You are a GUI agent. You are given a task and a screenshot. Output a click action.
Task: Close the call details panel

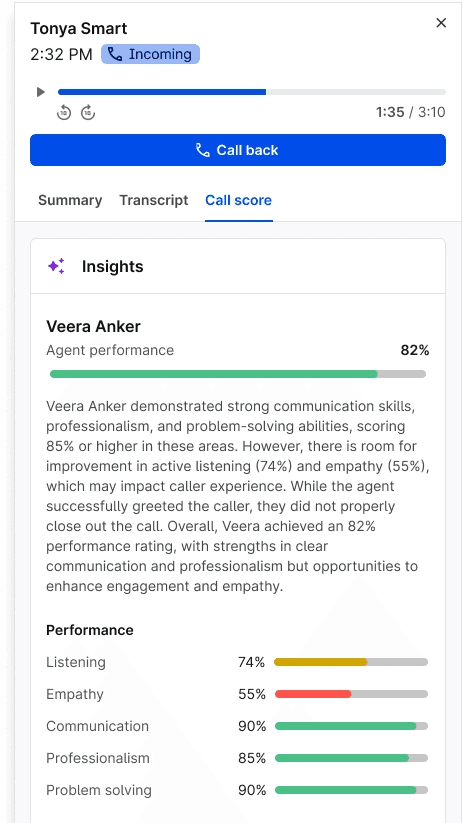441,23
